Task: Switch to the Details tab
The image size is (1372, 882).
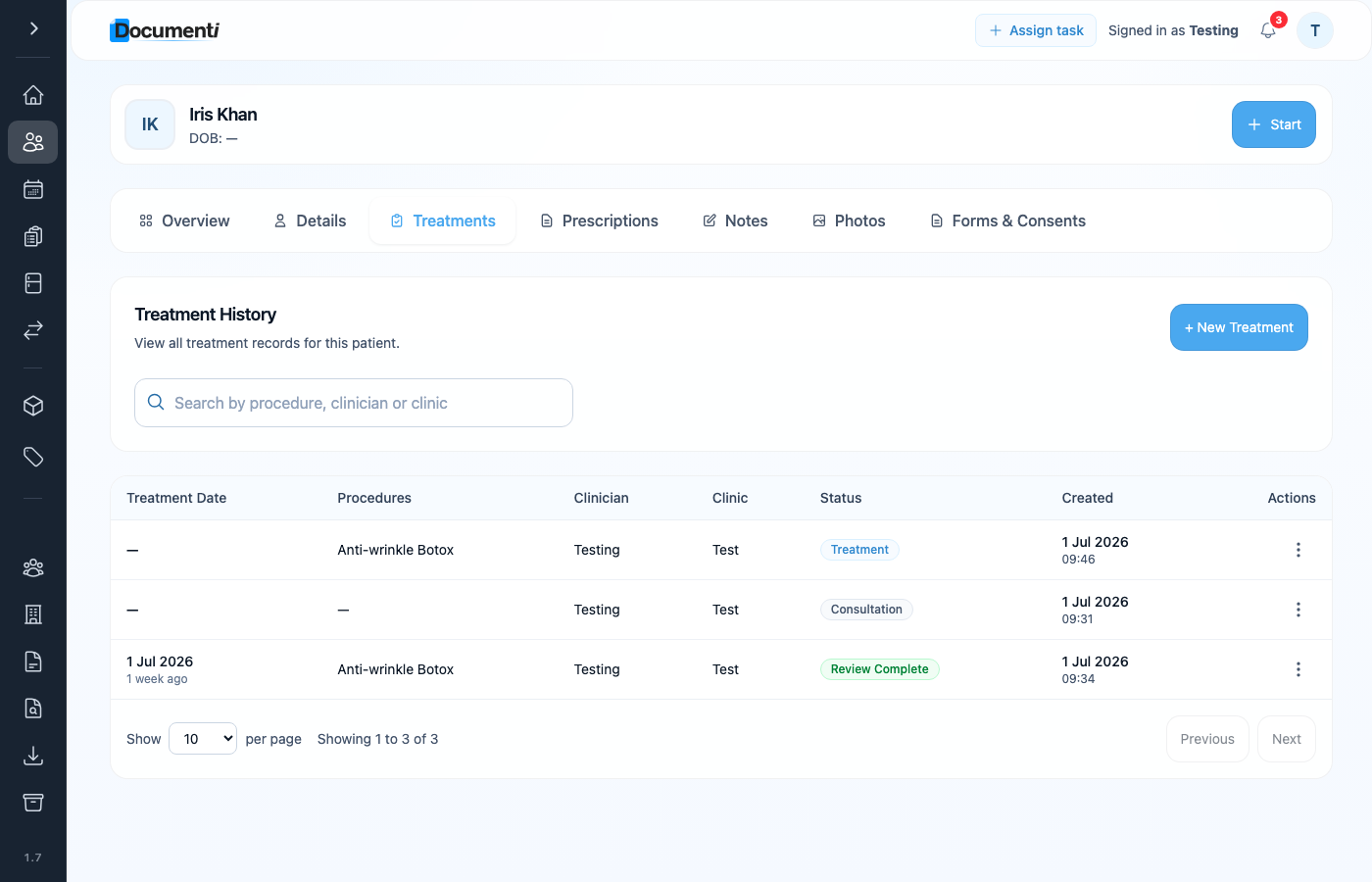Action: pos(310,220)
